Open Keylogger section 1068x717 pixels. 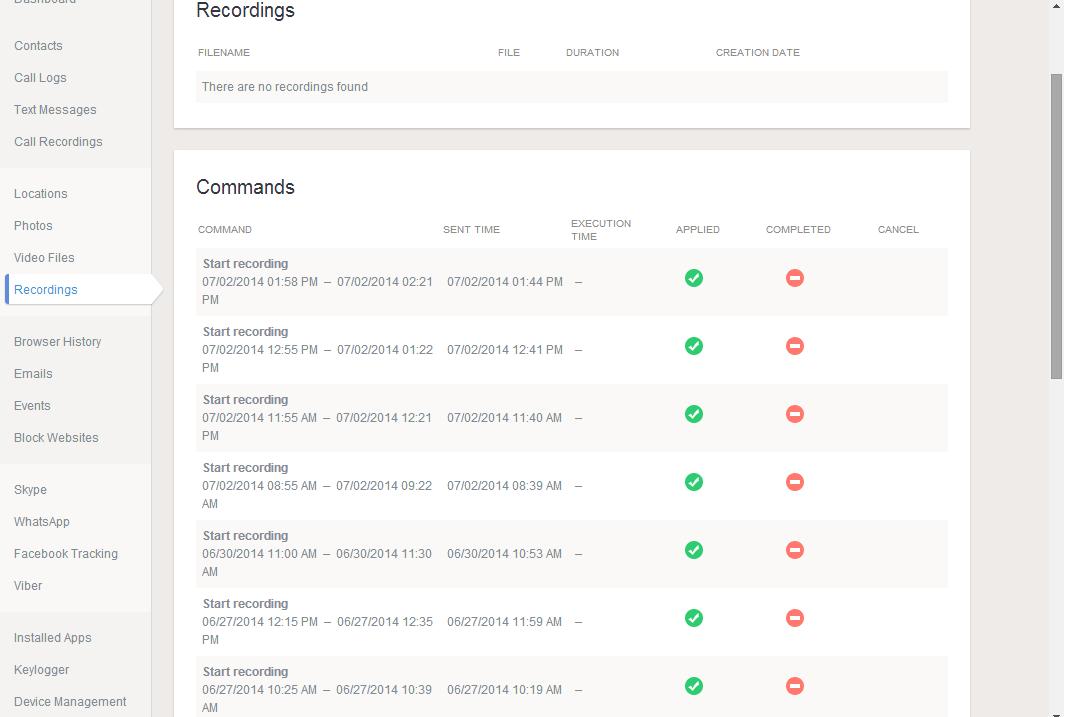[41, 670]
